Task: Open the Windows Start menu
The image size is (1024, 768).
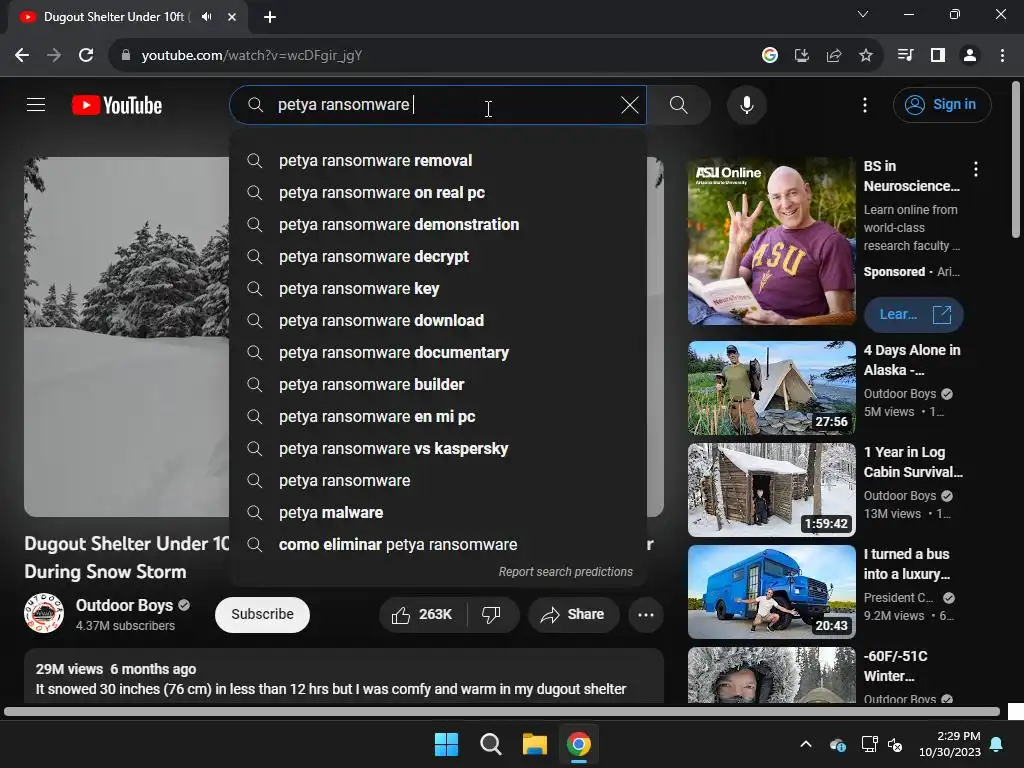Action: pyautogui.click(x=447, y=744)
